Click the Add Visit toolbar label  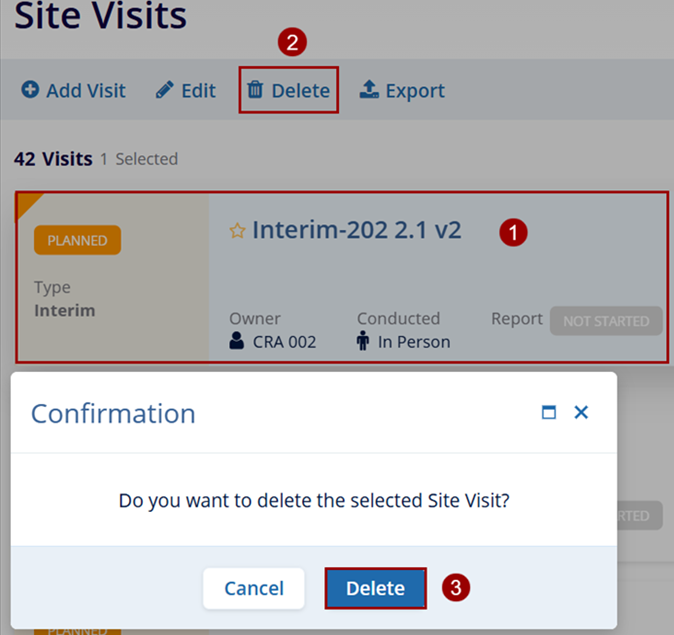(86, 91)
